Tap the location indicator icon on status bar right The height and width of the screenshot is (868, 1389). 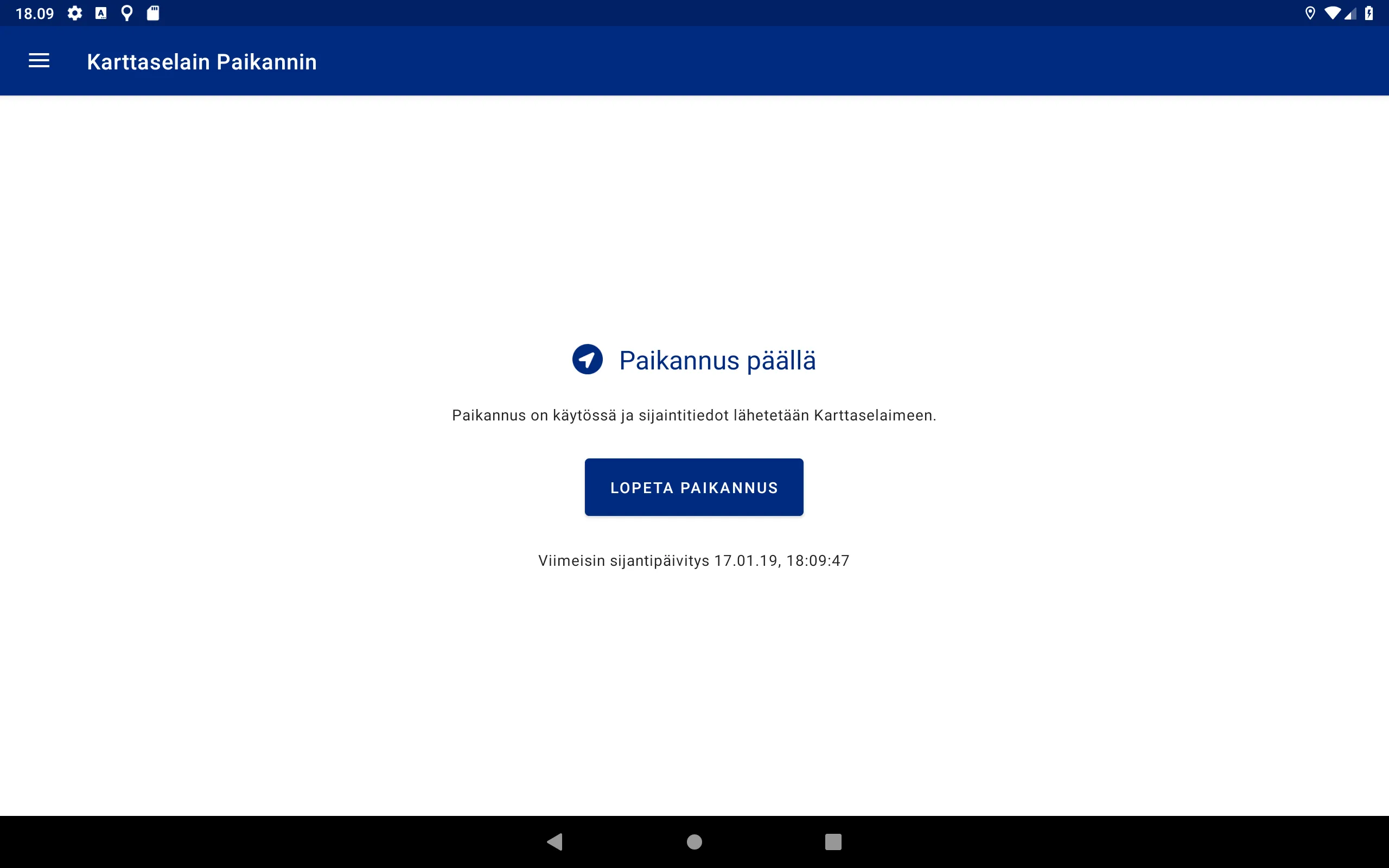(x=1310, y=13)
